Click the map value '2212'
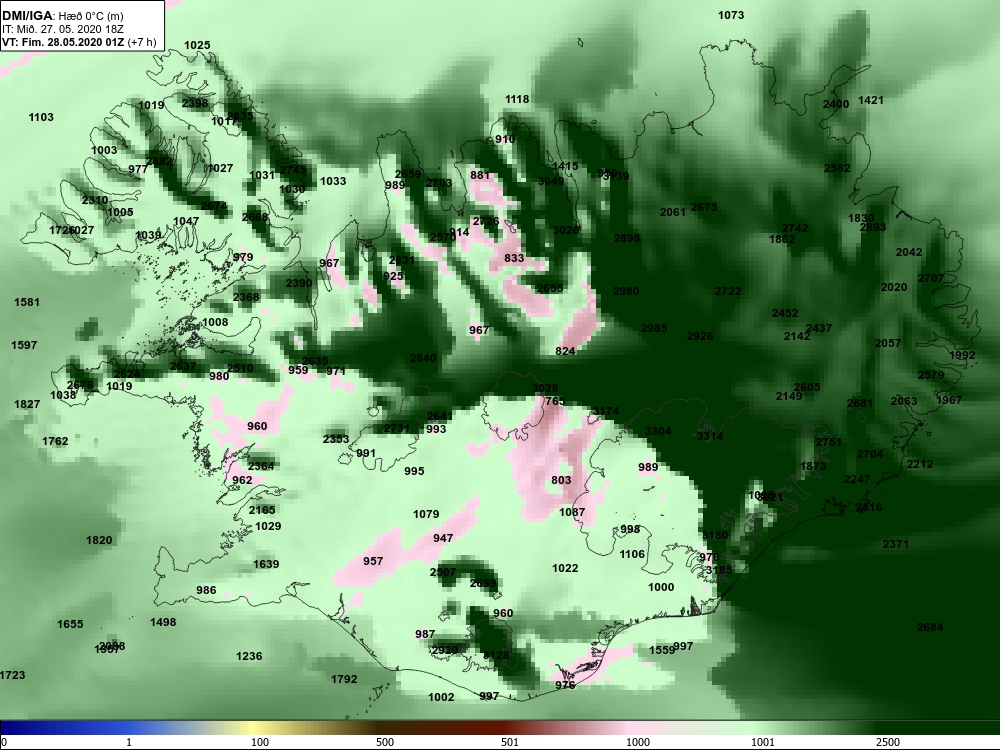1000x750 pixels. click(920, 464)
